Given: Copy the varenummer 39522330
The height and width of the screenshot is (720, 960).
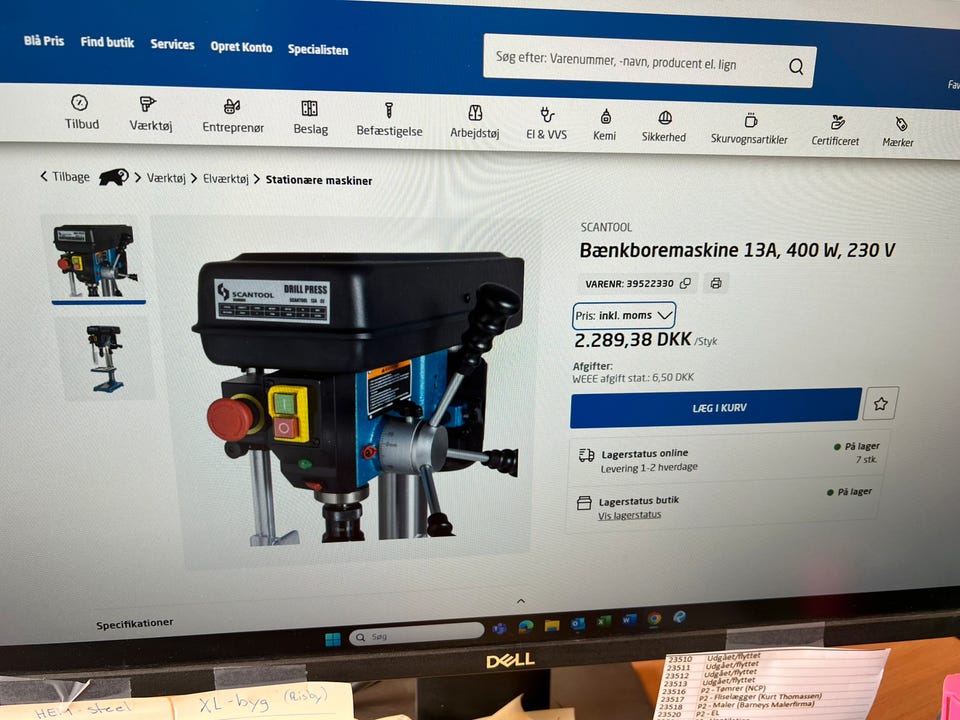Looking at the screenshot, I should click(x=685, y=283).
